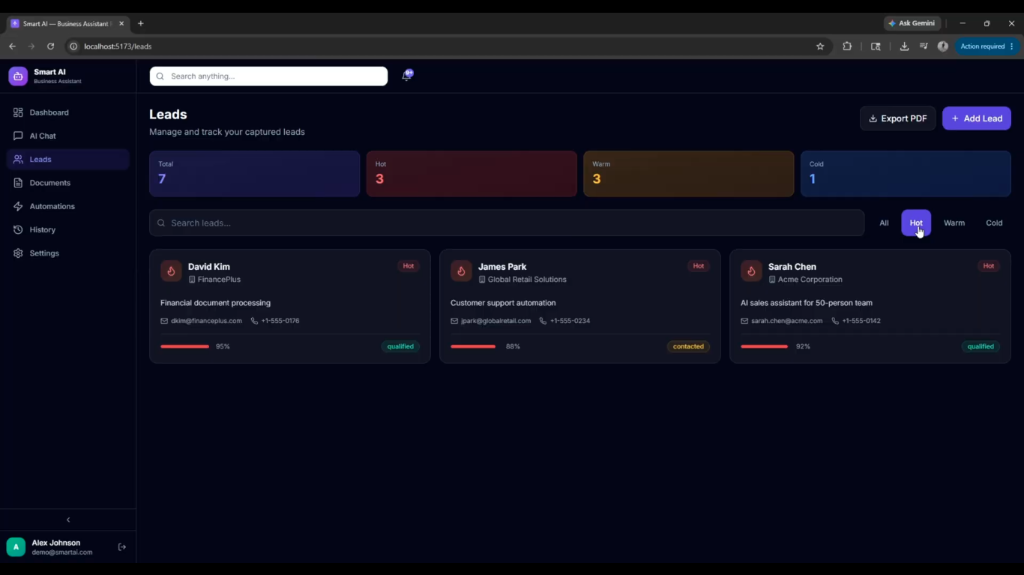
Task: Select the Leads sidebar item
Action: 68,159
